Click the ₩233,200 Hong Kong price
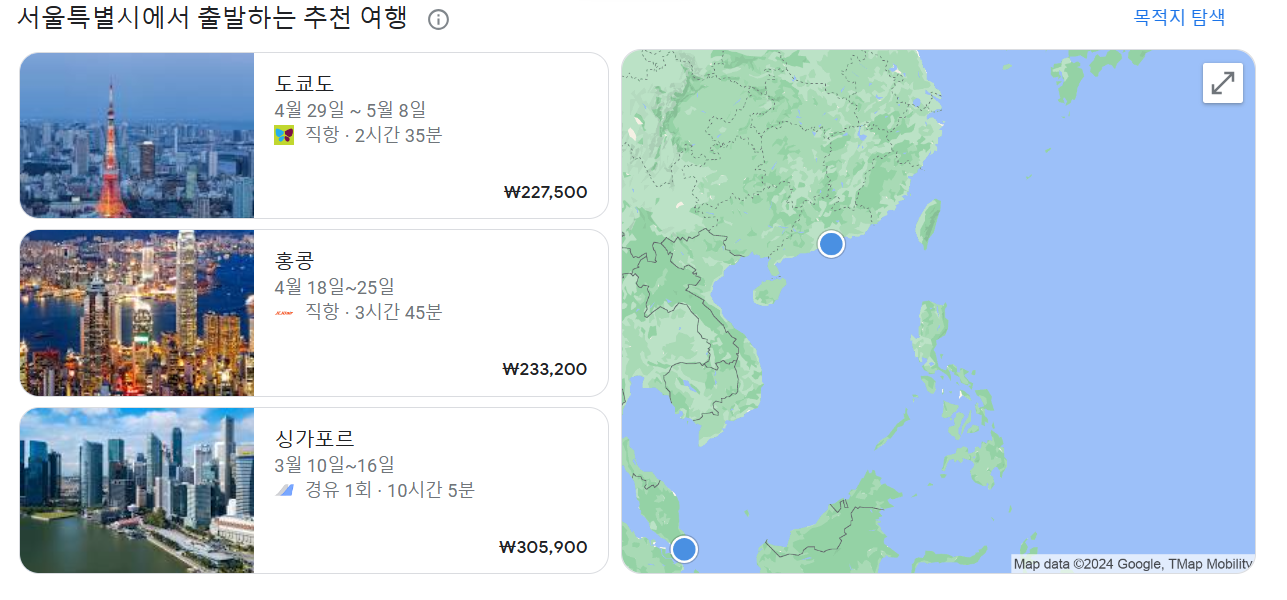The height and width of the screenshot is (600, 1287). pyautogui.click(x=544, y=369)
